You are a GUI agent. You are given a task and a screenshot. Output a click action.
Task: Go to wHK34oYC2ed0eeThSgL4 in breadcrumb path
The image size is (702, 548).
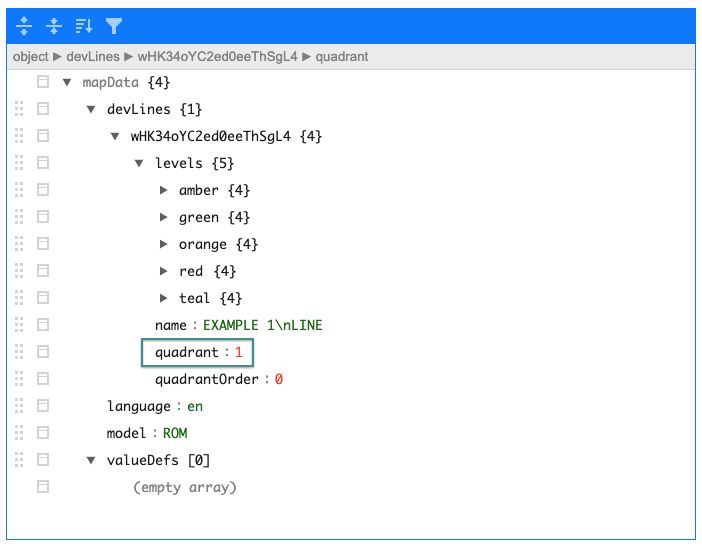(217, 56)
